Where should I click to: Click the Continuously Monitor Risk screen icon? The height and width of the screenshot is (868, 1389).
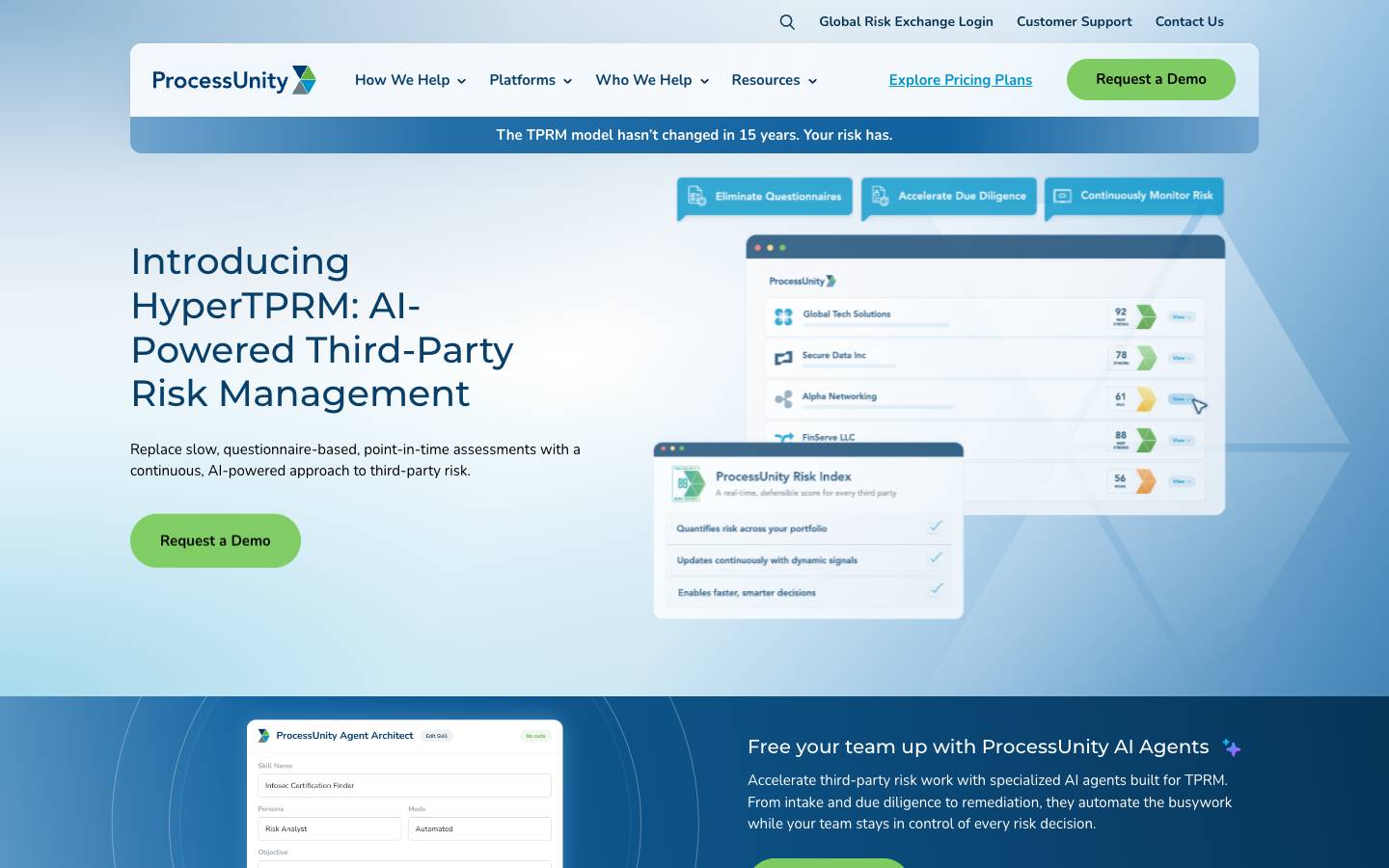click(1062, 196)
